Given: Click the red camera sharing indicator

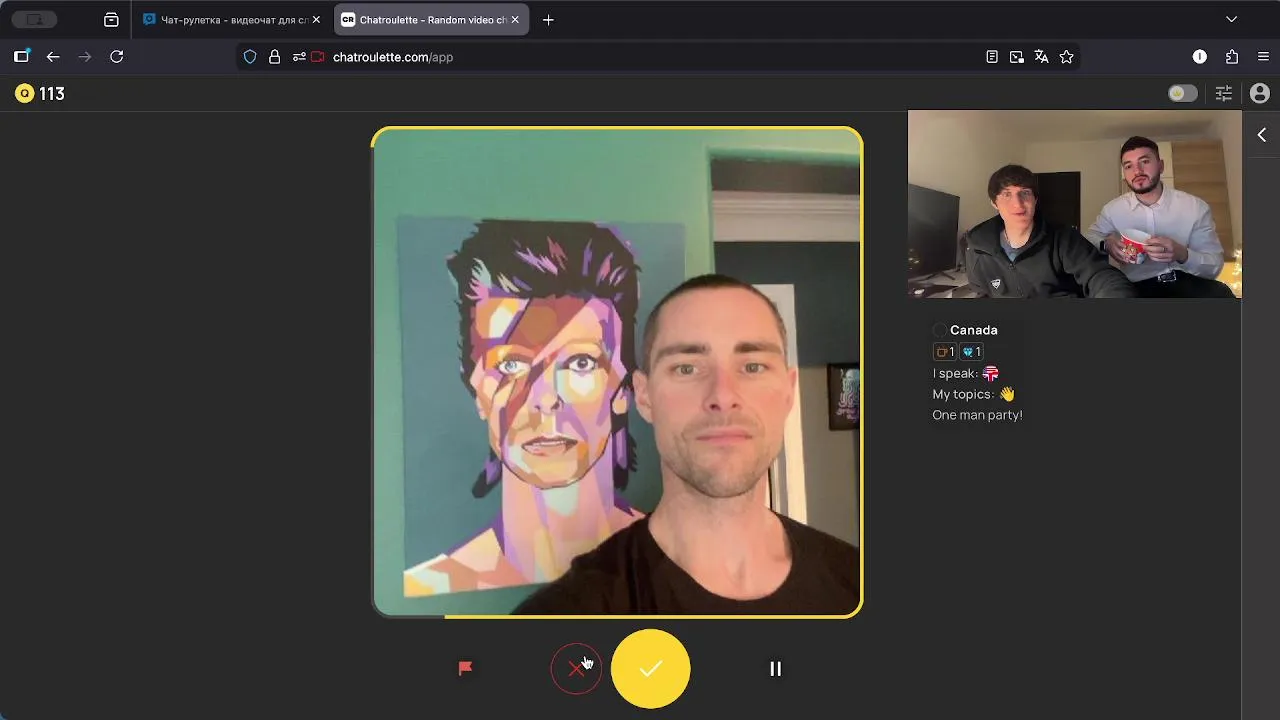Looking at the screenshot, I should pyautogui.click(x=319, y=57).
